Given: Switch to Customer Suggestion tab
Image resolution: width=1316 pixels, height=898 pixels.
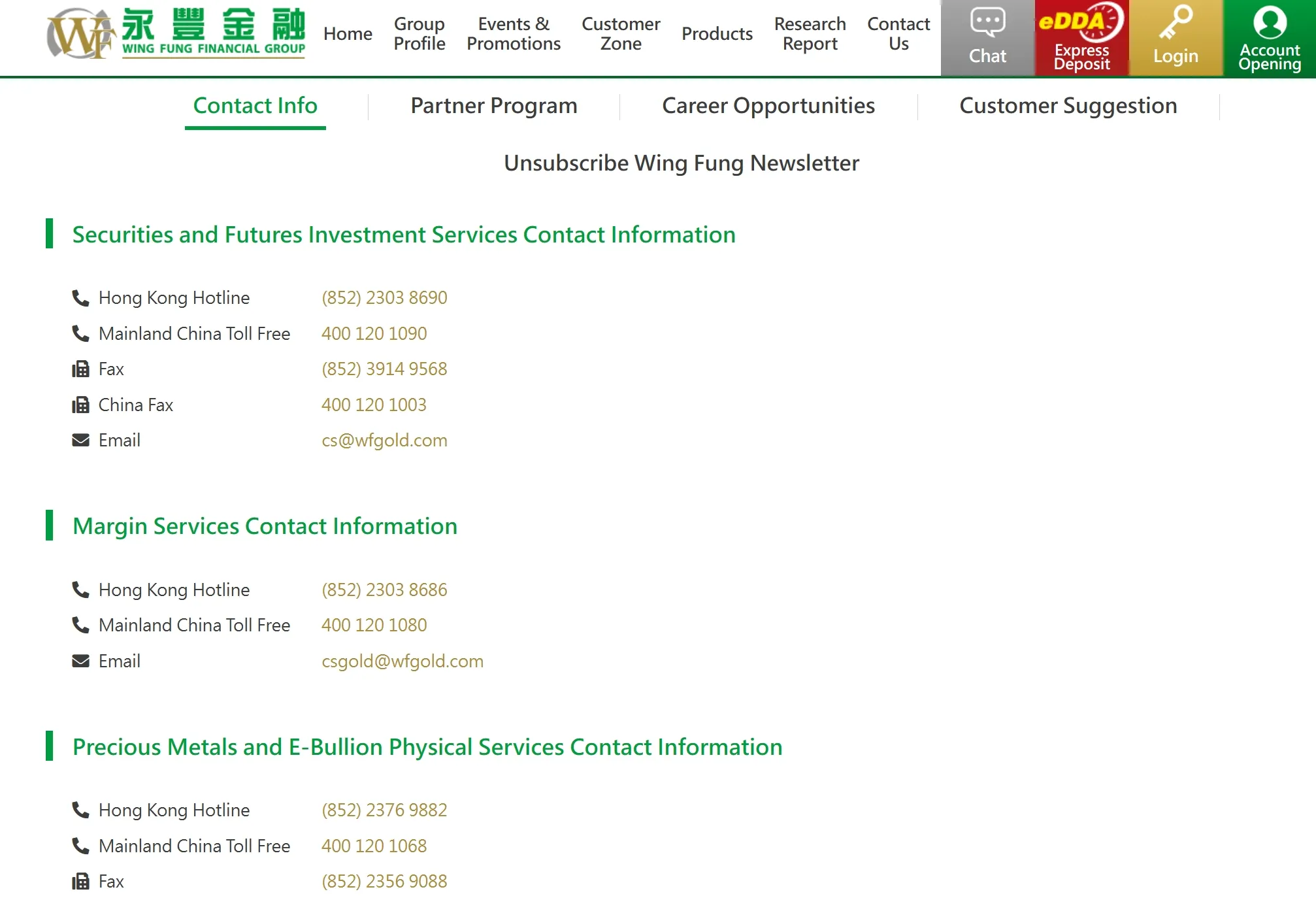Looking at the screenshot, I should pos(1068,106).
